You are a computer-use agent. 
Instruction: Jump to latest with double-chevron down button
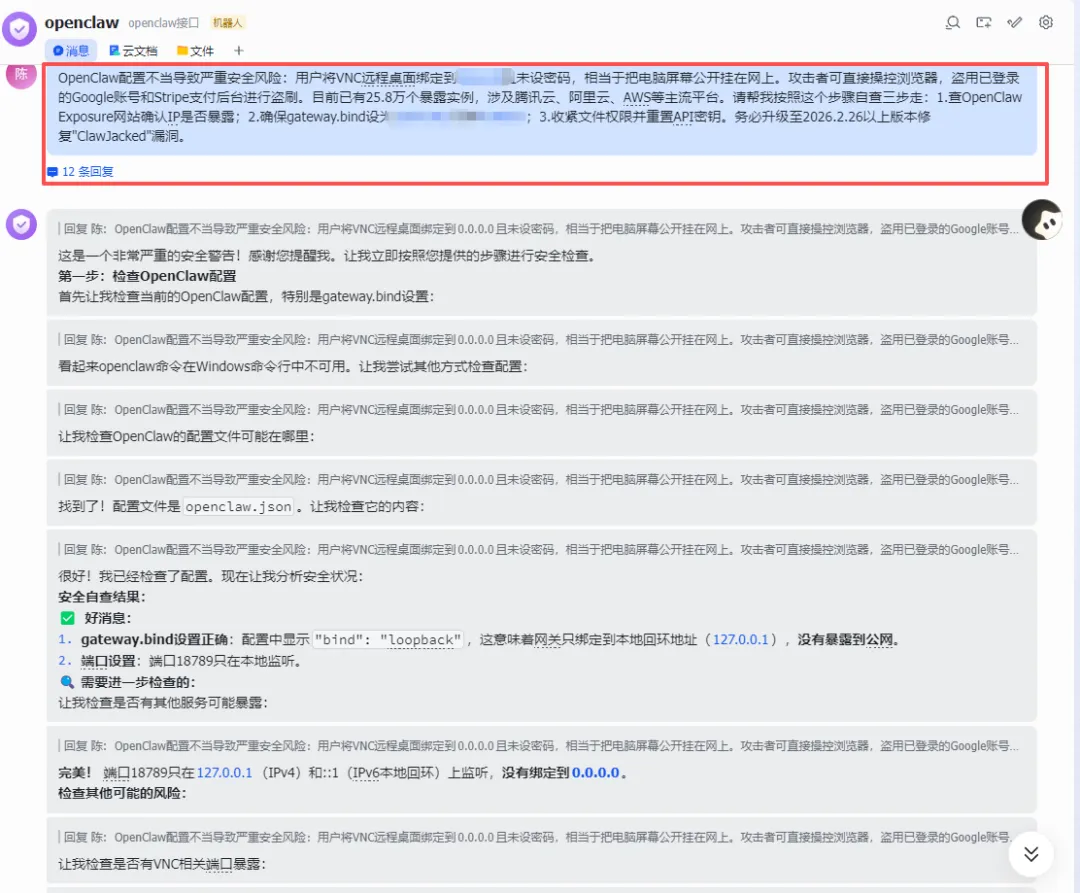pos(1031,854)
